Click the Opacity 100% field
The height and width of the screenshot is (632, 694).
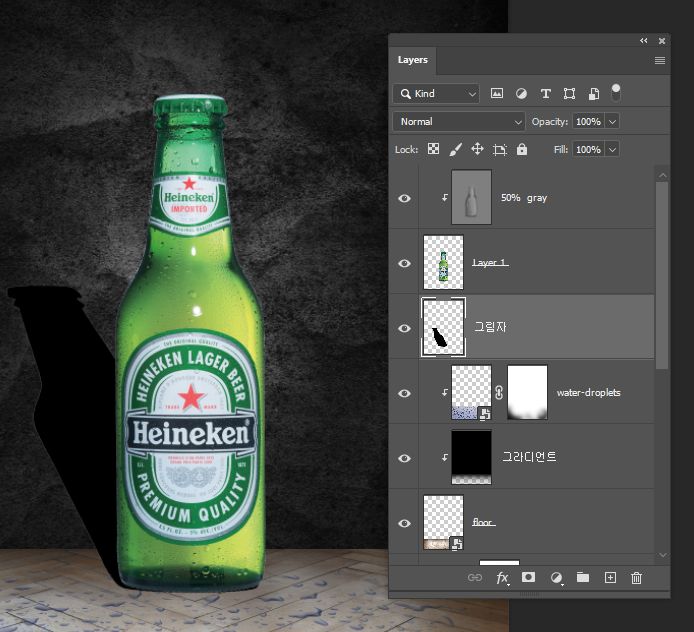tap(588, 121)
